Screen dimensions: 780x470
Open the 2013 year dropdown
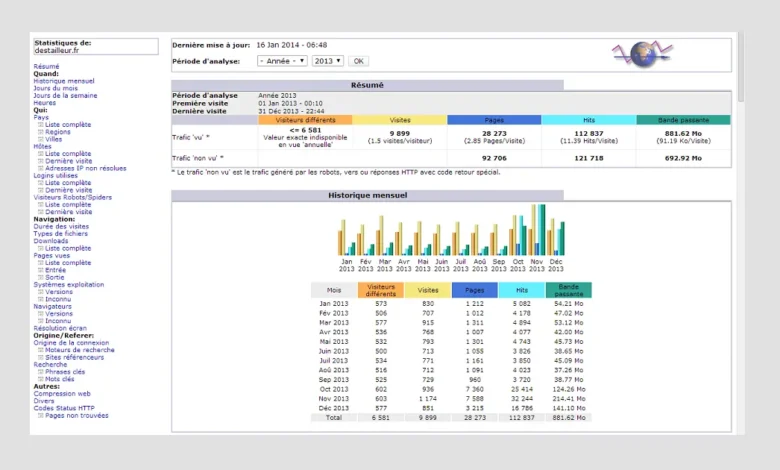(x=327, y=61)
